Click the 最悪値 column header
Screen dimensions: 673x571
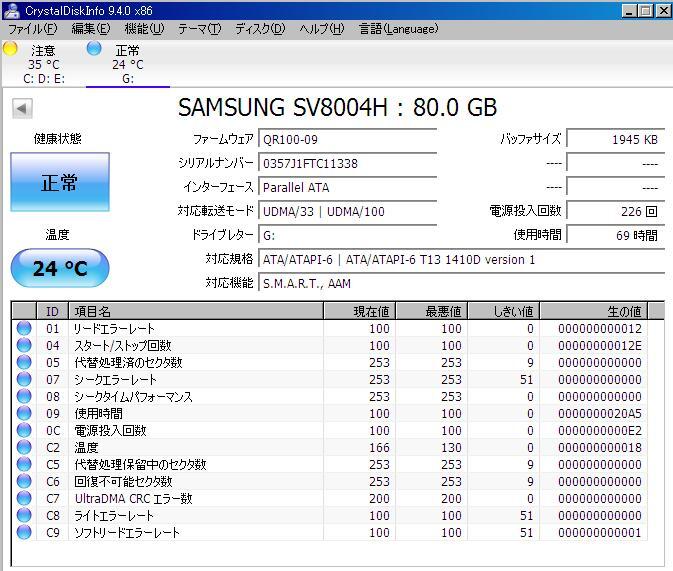pyautogui.click(x=431, y=311)
